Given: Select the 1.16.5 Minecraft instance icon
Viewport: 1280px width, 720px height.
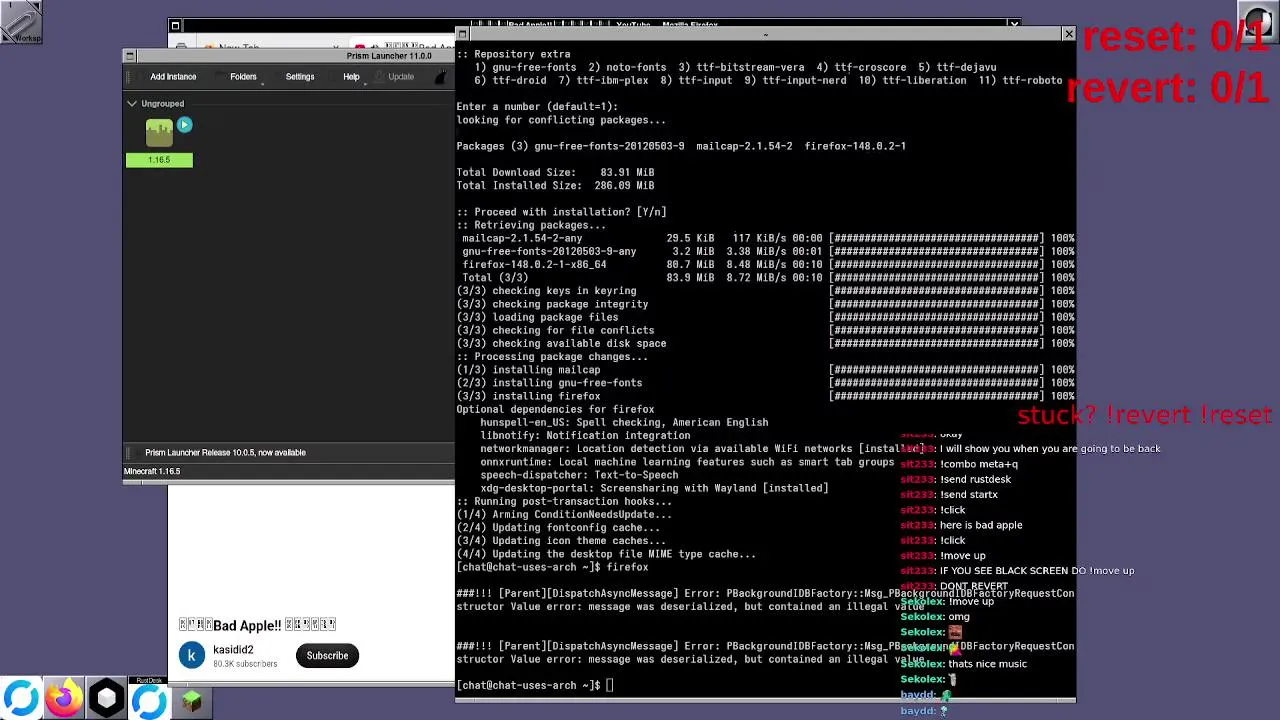Looking at the screenshot, I should pos(159,134).
